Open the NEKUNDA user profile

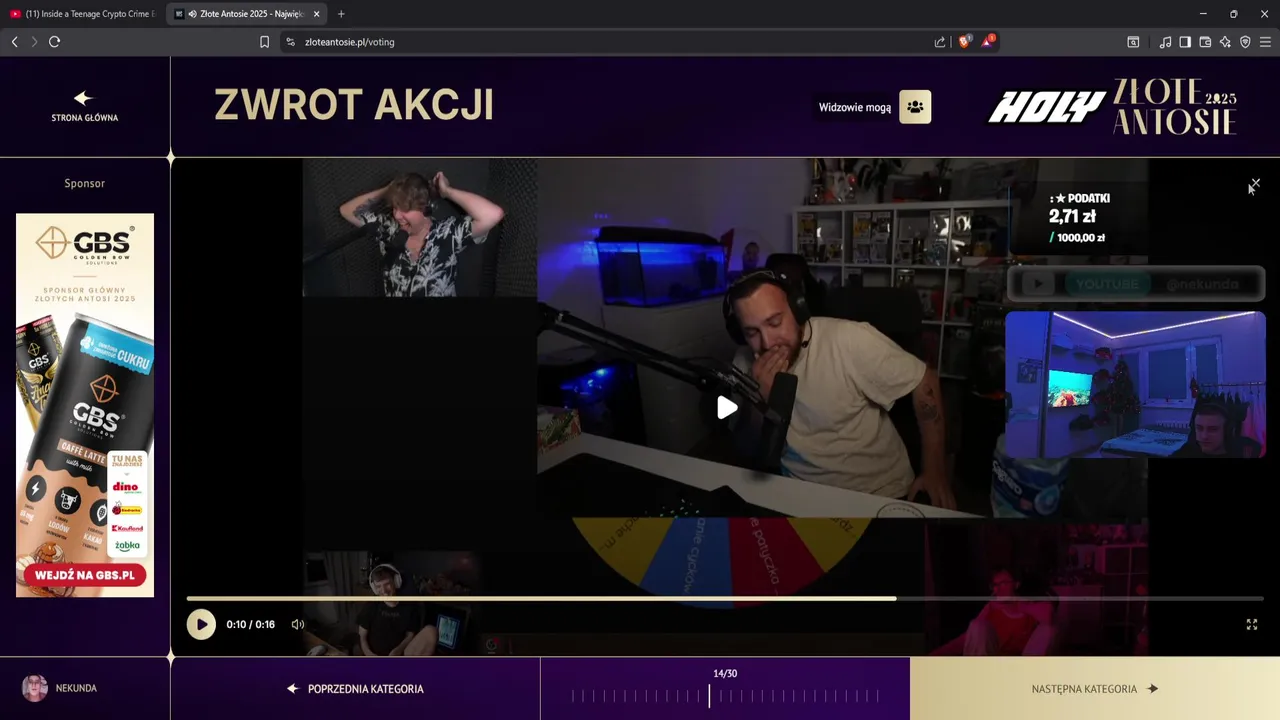click(x=59, y=688)
